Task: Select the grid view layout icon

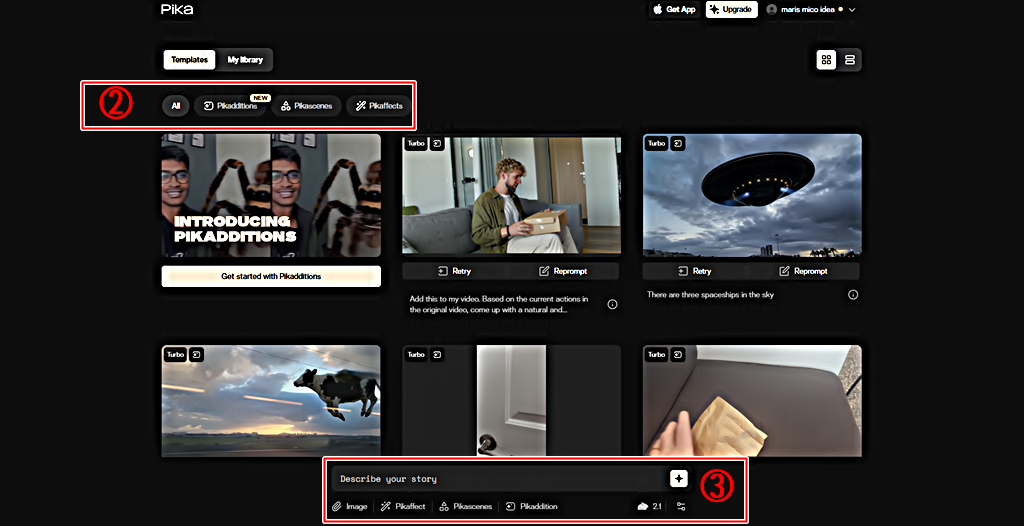Action: point(826,59)
